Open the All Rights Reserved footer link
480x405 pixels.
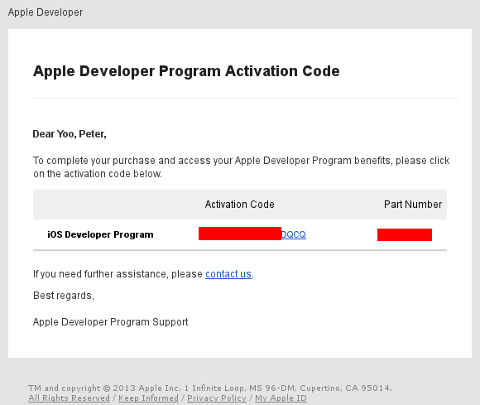tap(69, 398)
